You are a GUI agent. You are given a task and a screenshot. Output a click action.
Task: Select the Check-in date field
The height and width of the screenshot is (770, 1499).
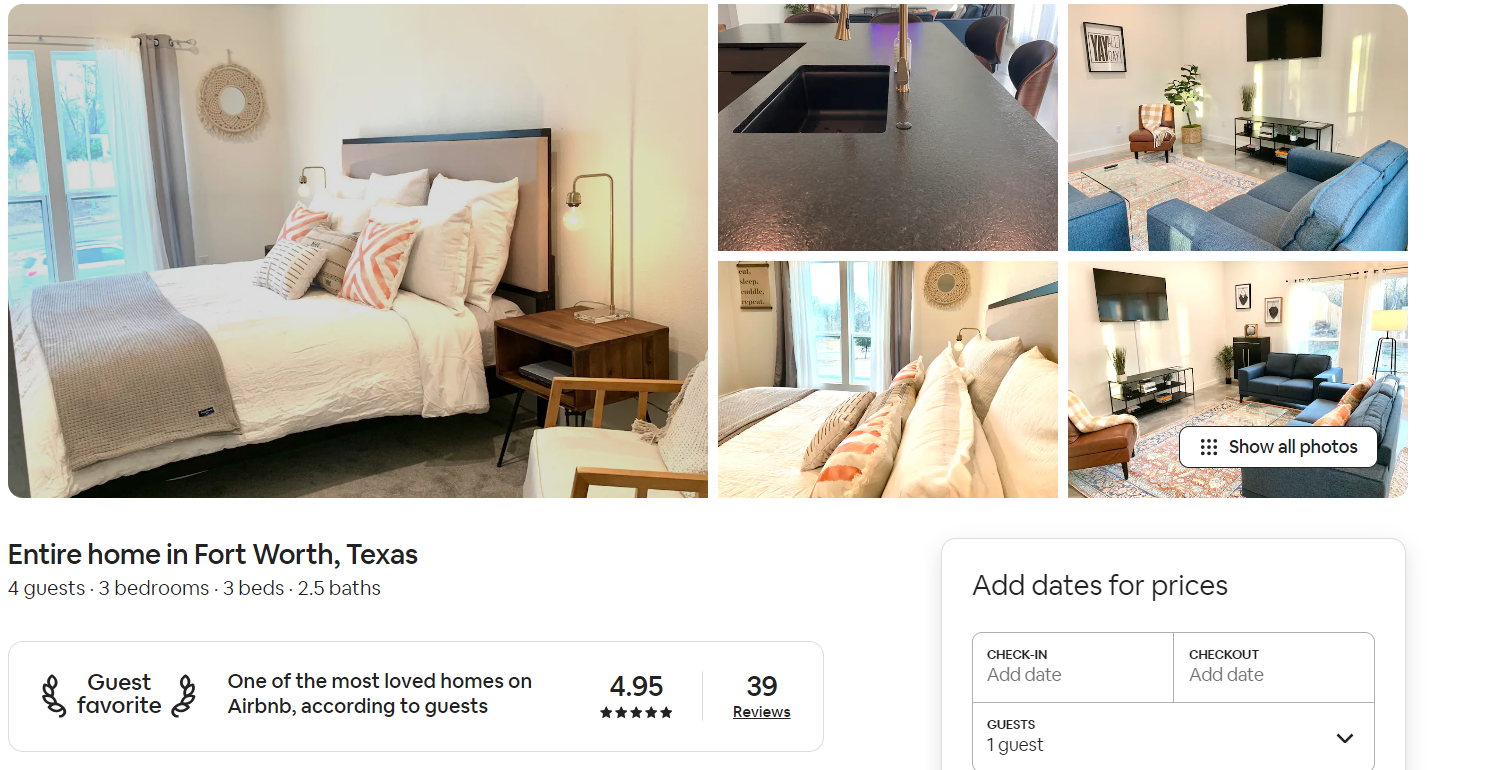[1073, 667]
